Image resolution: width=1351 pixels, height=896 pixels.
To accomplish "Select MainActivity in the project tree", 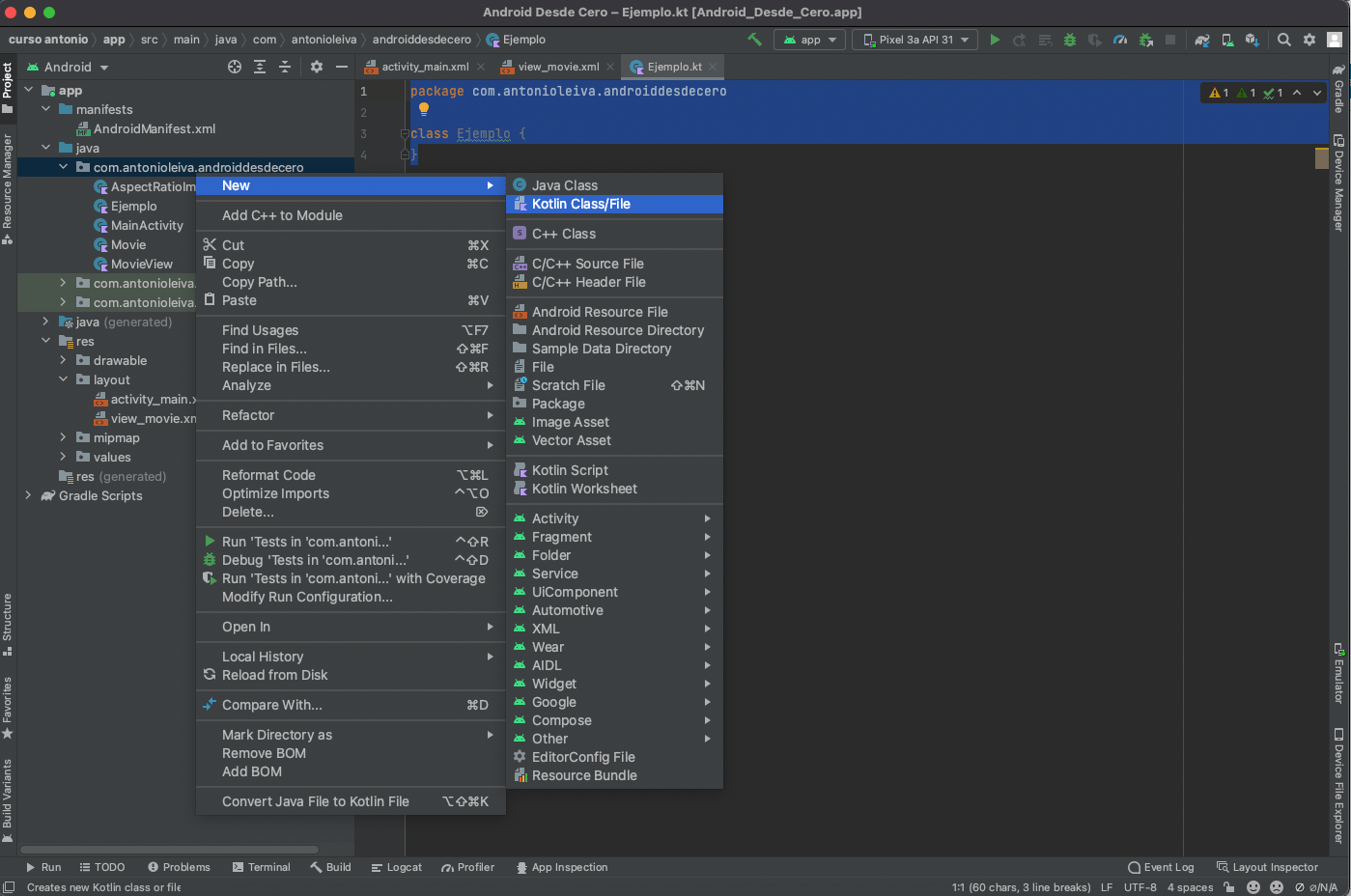I will click(147, 225).
